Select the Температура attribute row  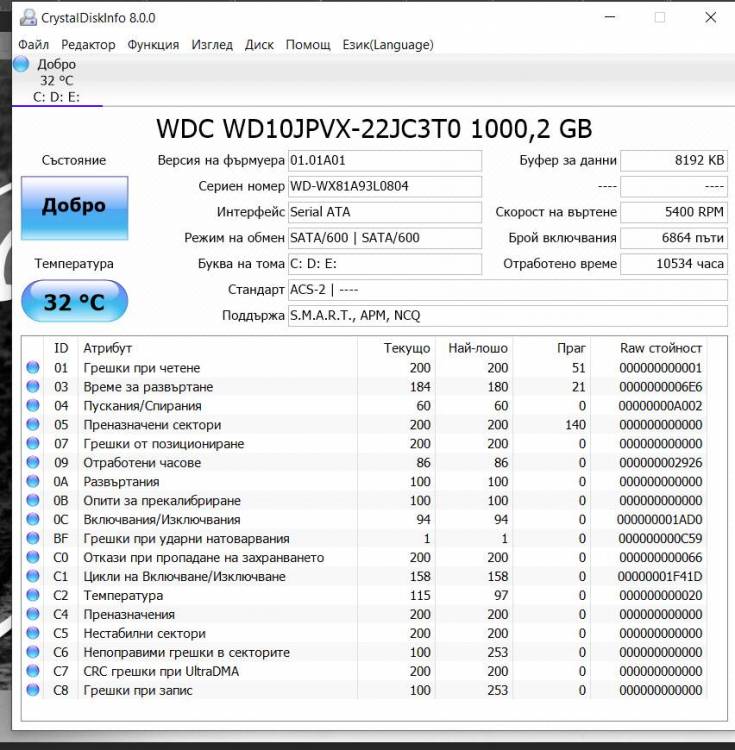(365, 595)
